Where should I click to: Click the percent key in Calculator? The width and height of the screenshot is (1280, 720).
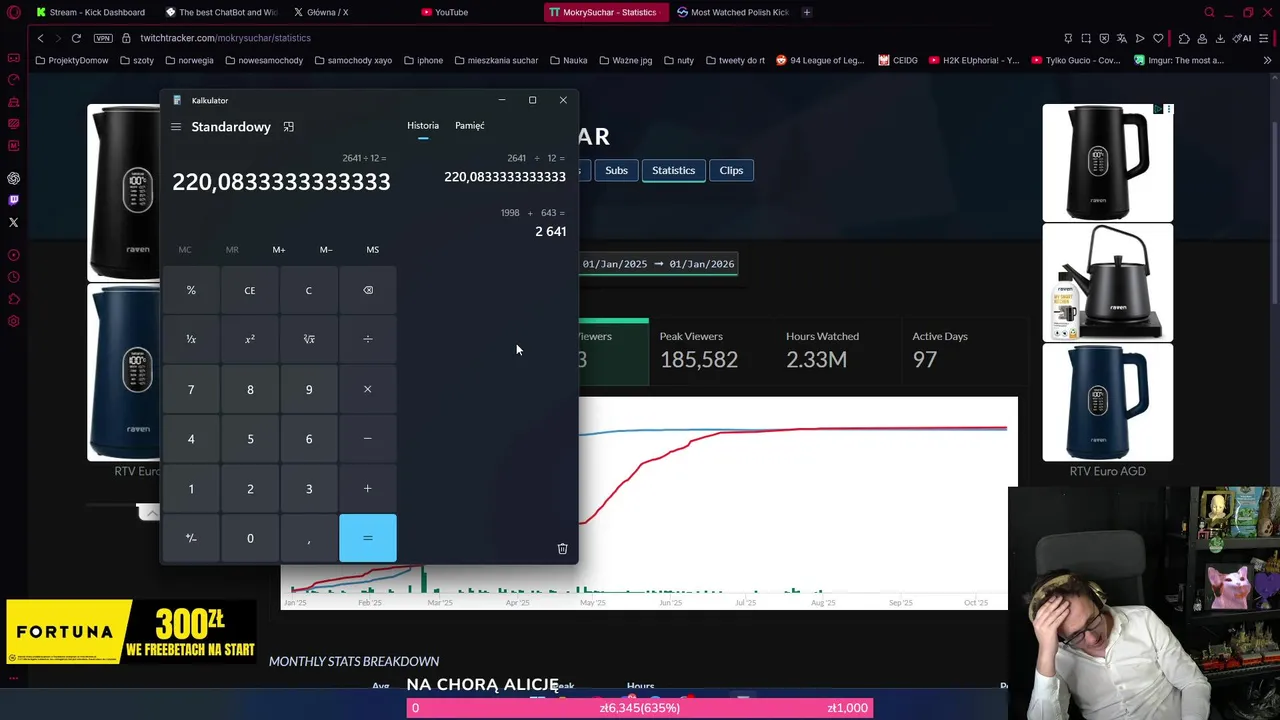tap(191, 290)
